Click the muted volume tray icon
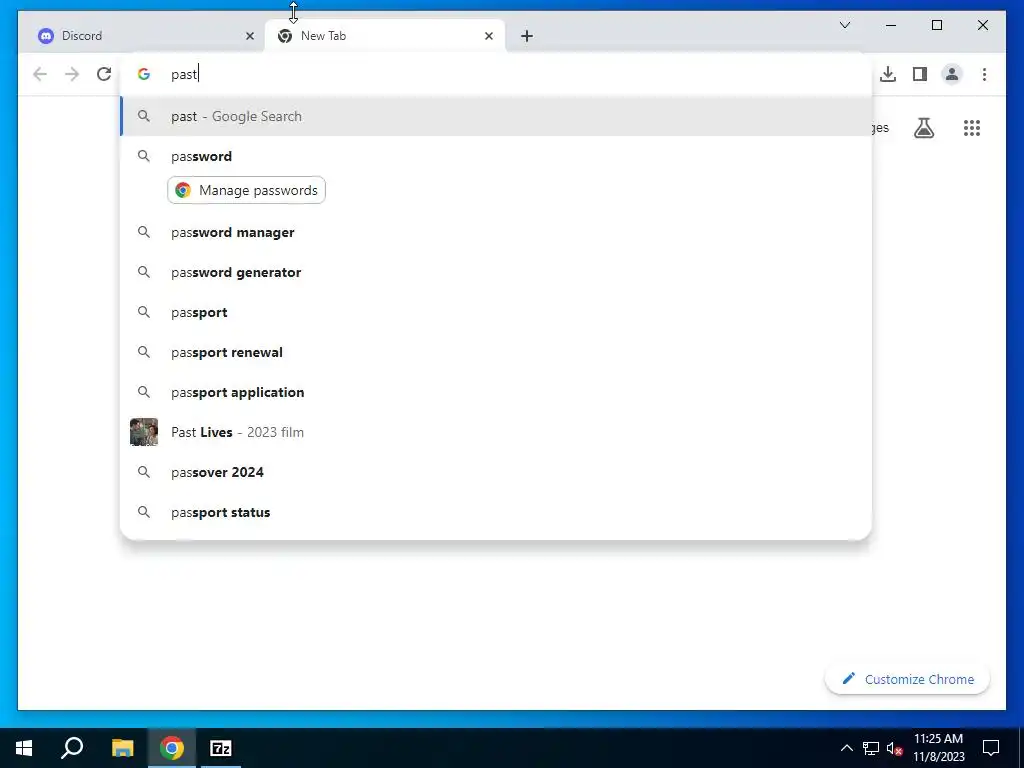1024x768 pixels. [894, 748]
